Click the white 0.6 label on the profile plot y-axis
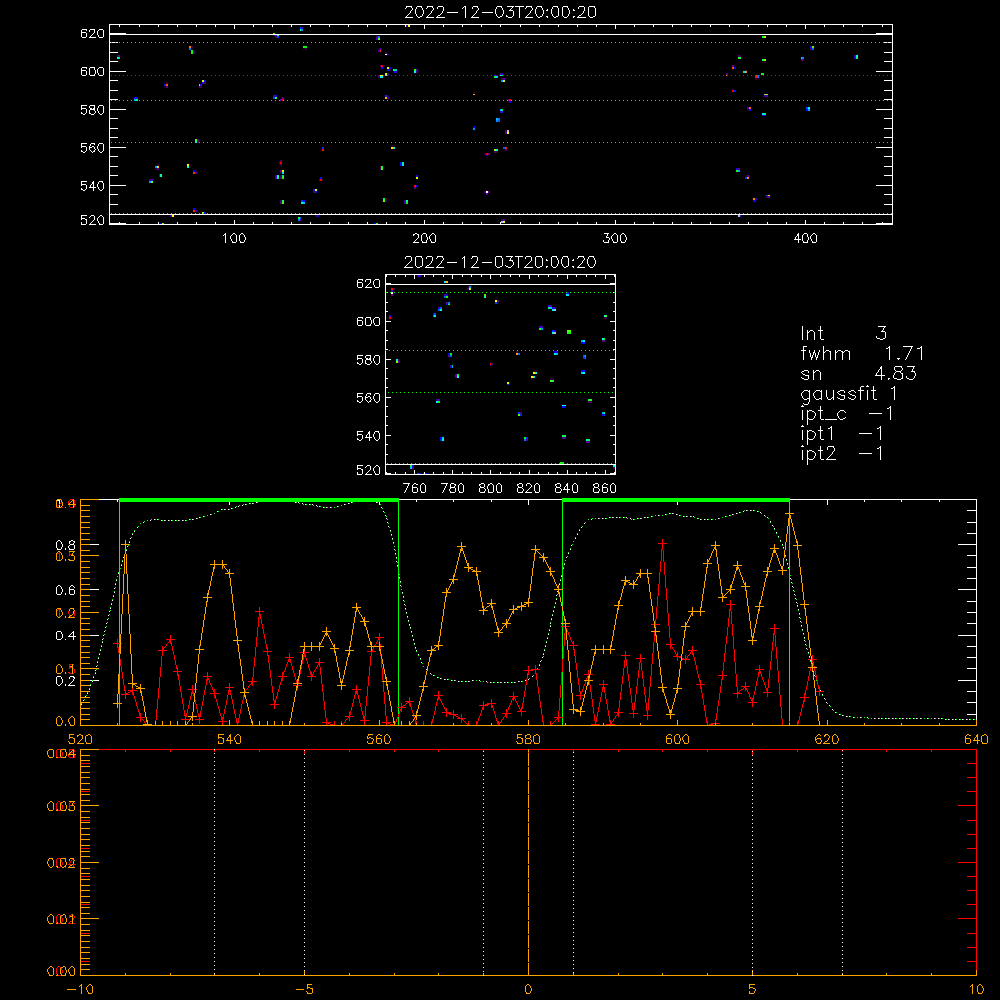The height and width of the screenshot is (1000, 1000). coord(66,591)
